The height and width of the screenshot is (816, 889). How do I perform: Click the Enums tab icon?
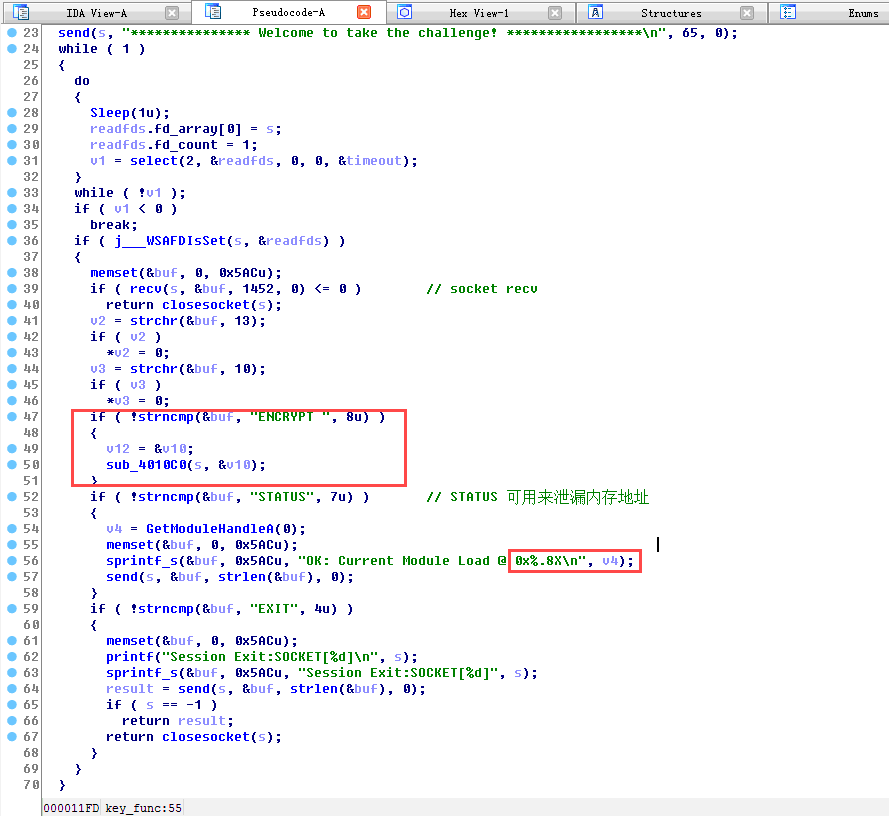coord(788,13)
